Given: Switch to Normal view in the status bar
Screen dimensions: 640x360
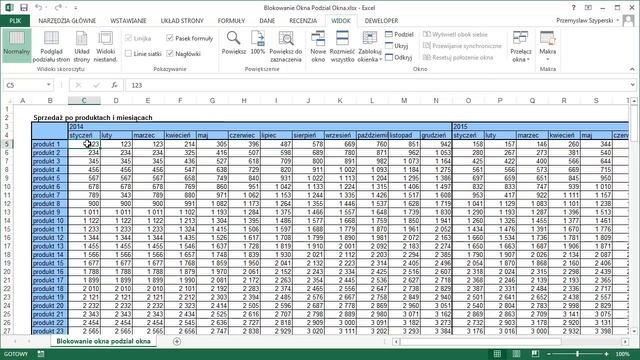Looking at the screenshot, I should [497, 354].
